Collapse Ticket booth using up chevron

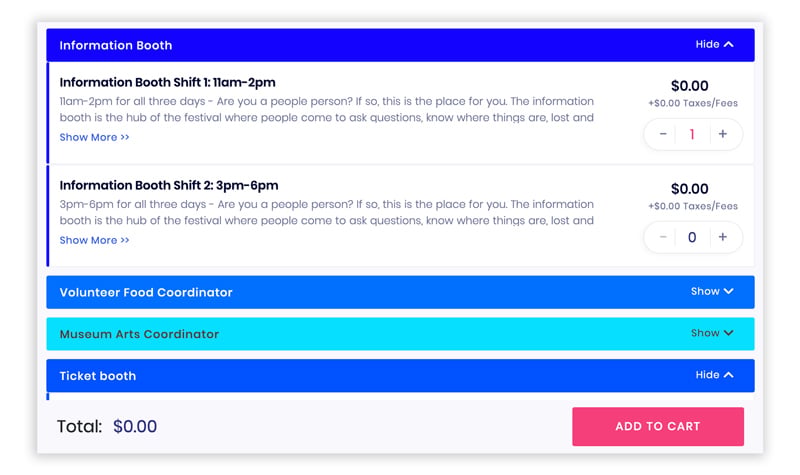click(729, 375)
